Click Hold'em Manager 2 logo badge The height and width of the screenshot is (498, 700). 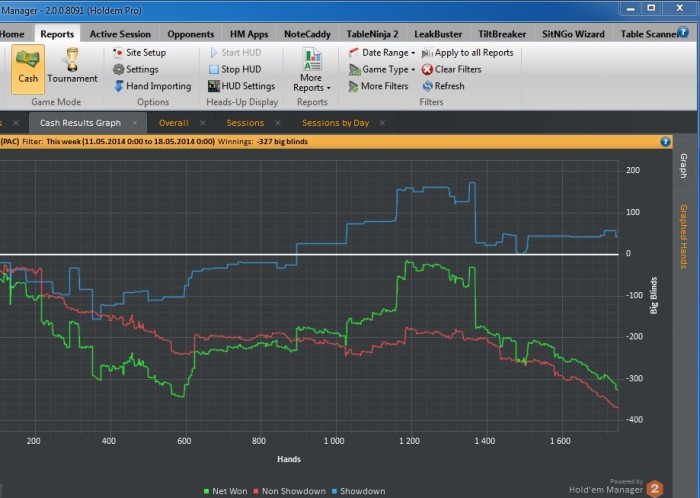655,489
